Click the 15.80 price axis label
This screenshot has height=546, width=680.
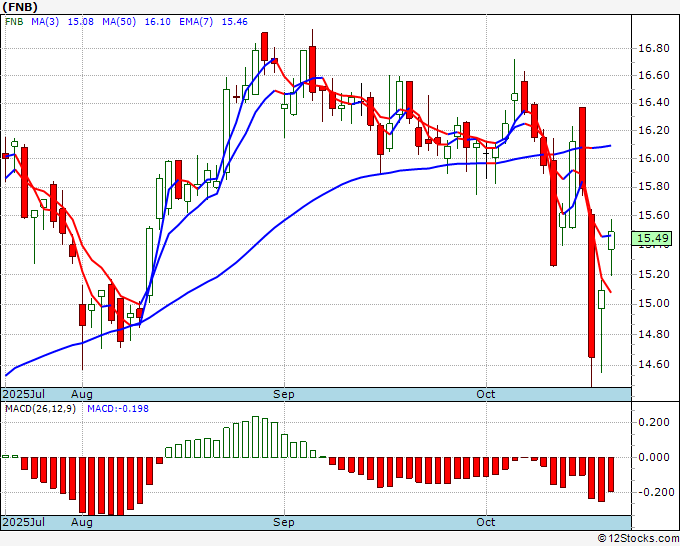[654, 187]
